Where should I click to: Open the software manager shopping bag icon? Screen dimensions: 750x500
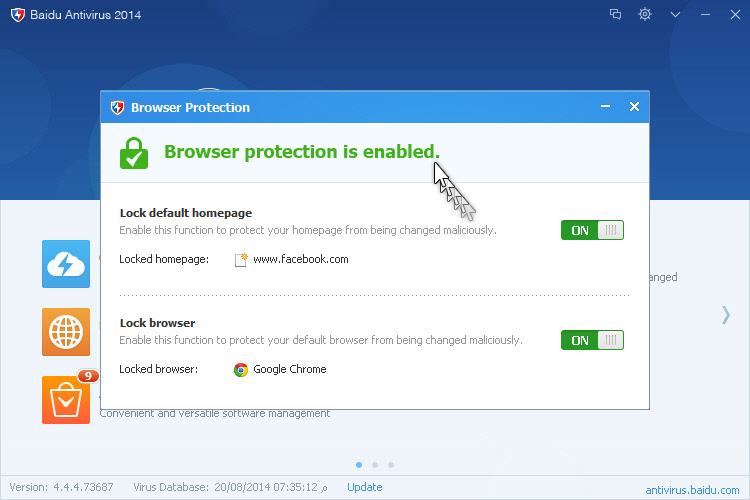pyautogui.click(x=66, y=399)
